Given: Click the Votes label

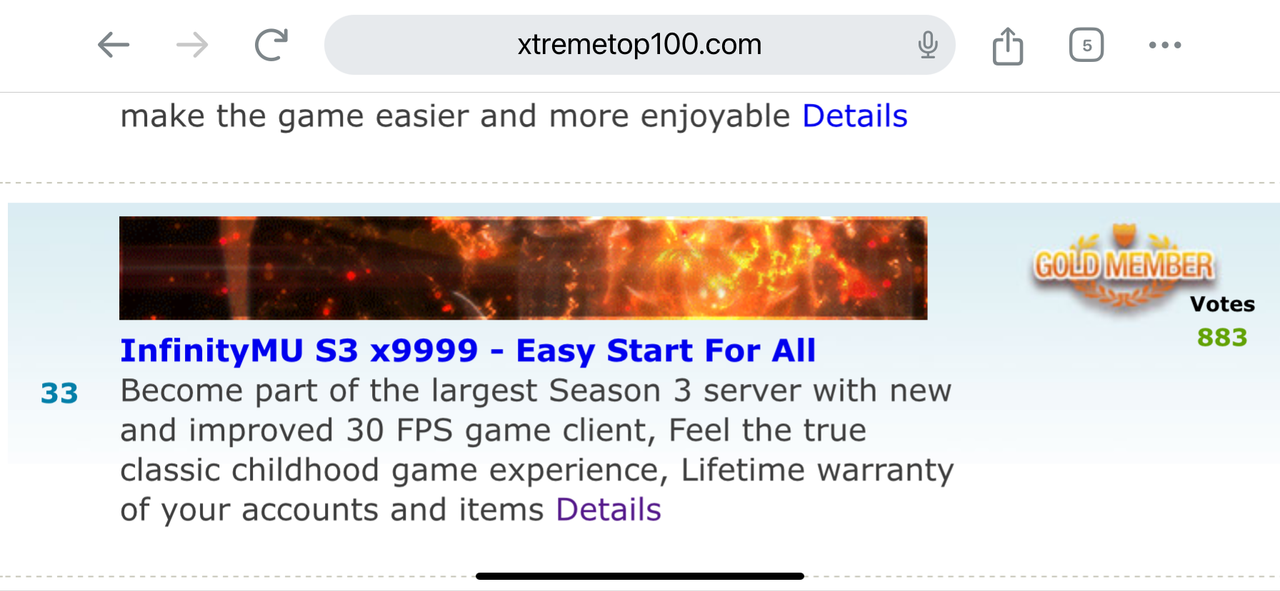Looking at the screenshot, I should (x=1222, y=305).
